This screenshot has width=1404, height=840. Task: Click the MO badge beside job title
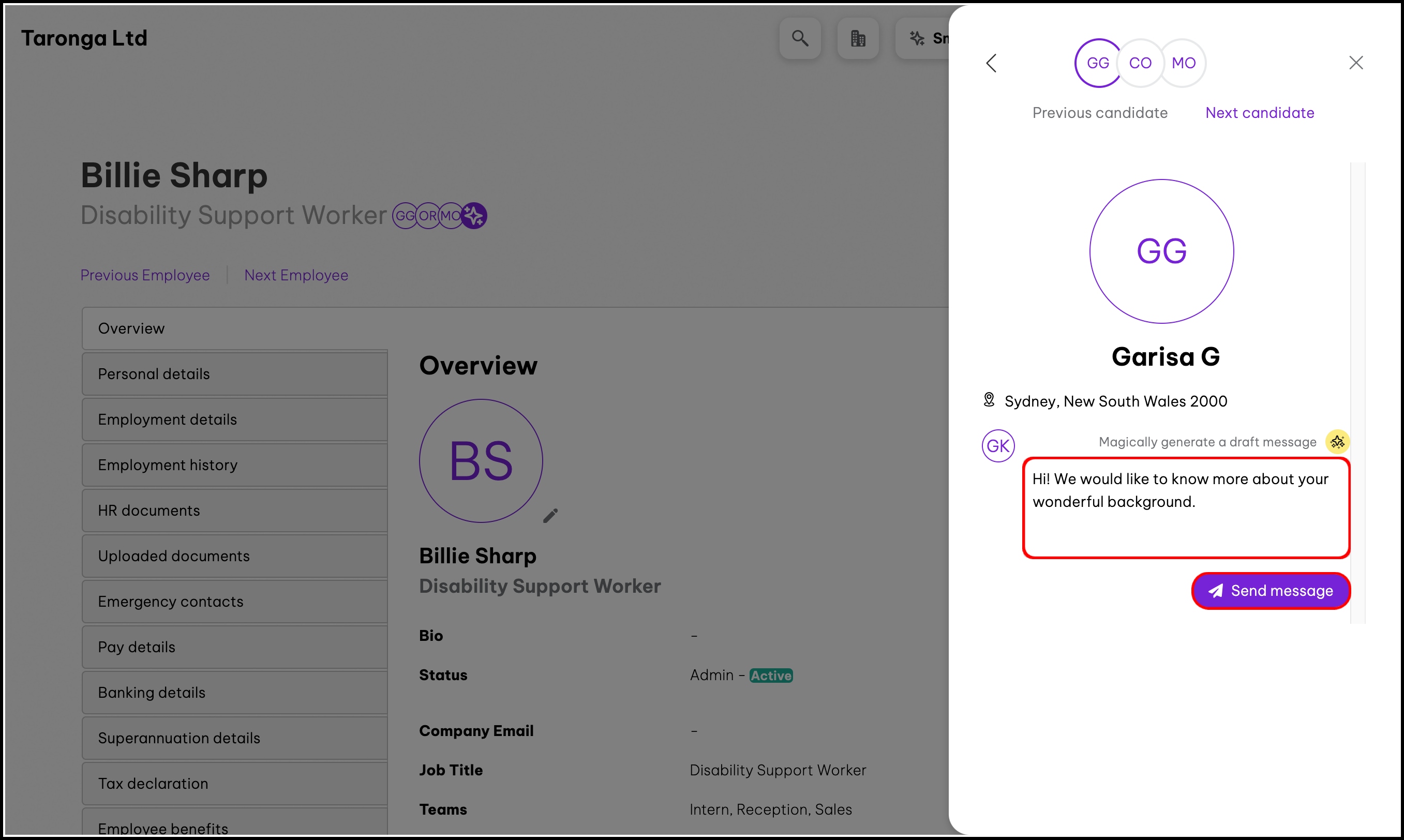[451, 216]
